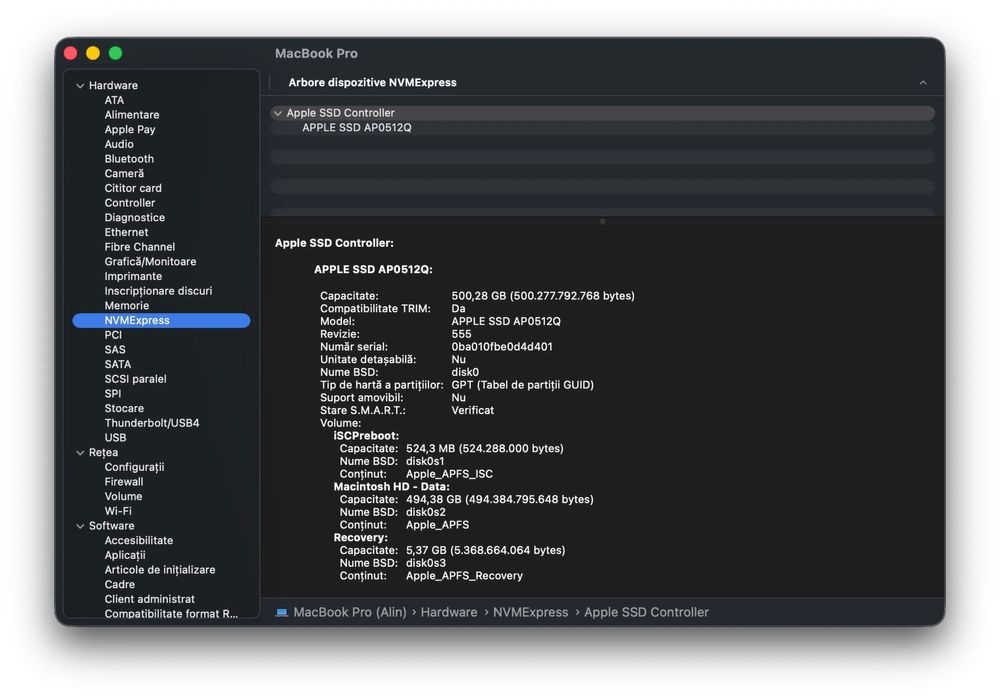The width and height of the screenshot is (1000, 699).
Task: Show Stocare storage details
Action: tap(124, 408)
